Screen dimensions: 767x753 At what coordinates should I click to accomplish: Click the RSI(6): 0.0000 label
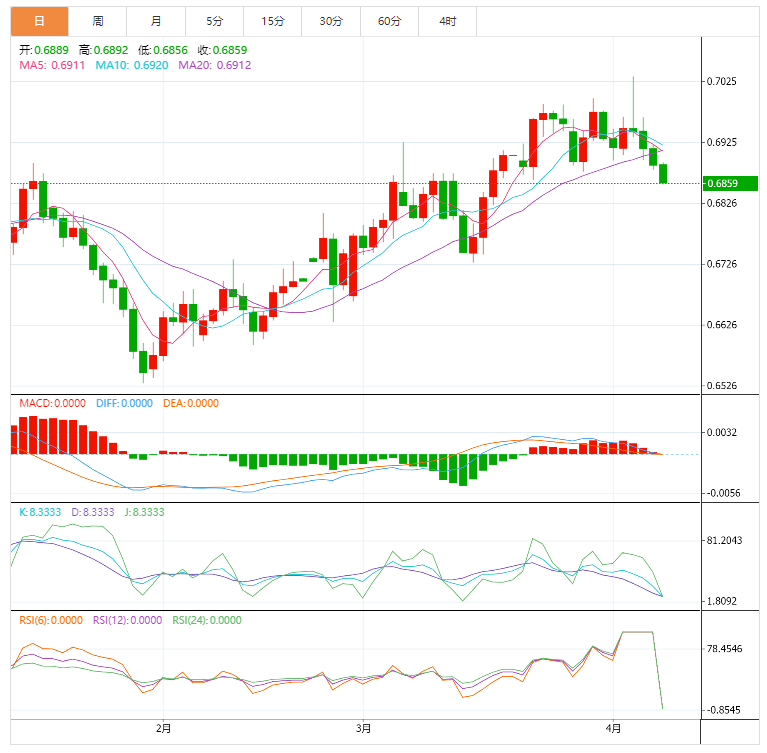pos(51,620)
